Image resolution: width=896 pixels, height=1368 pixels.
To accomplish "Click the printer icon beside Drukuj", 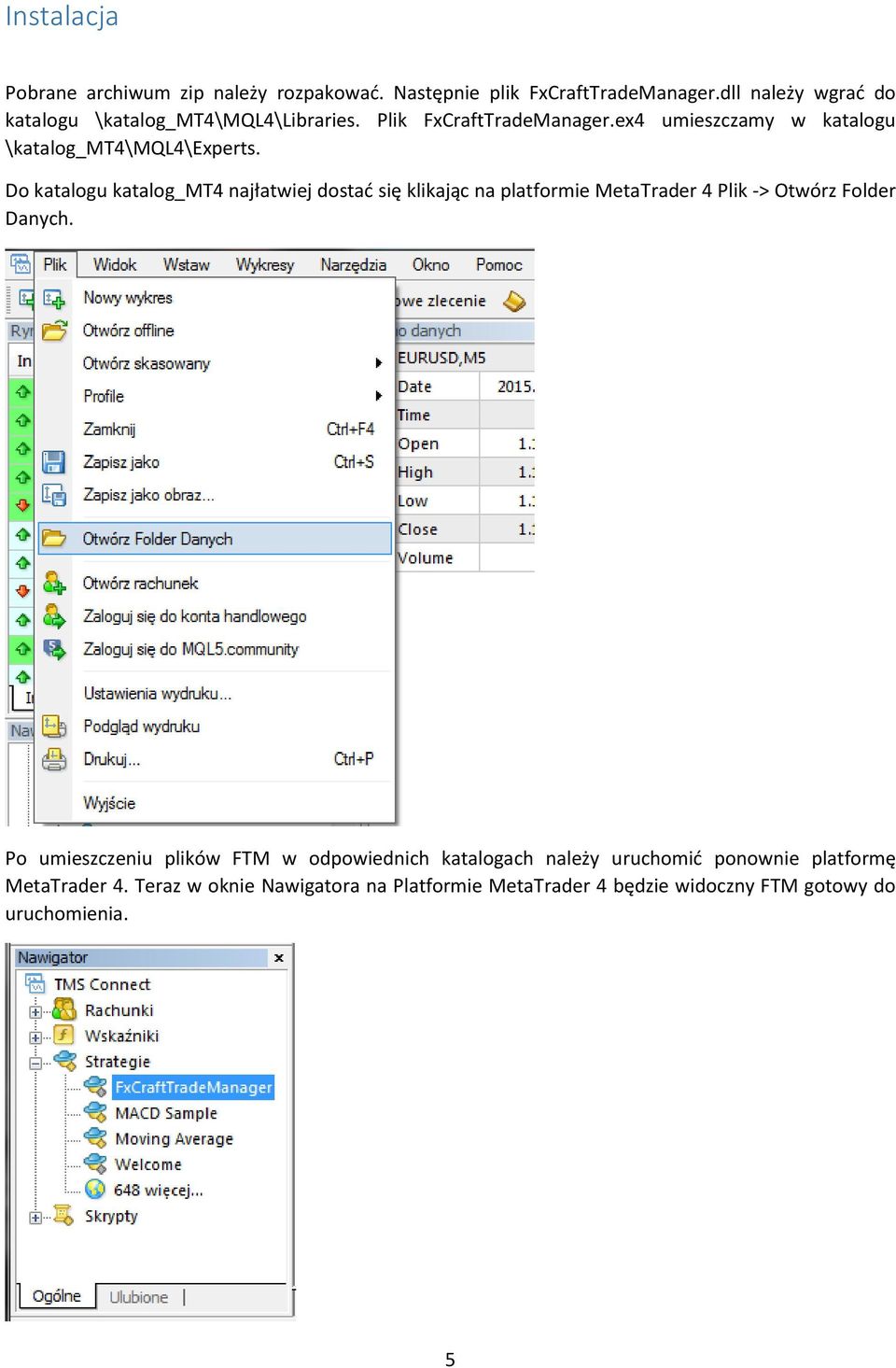I will [54, 759].
